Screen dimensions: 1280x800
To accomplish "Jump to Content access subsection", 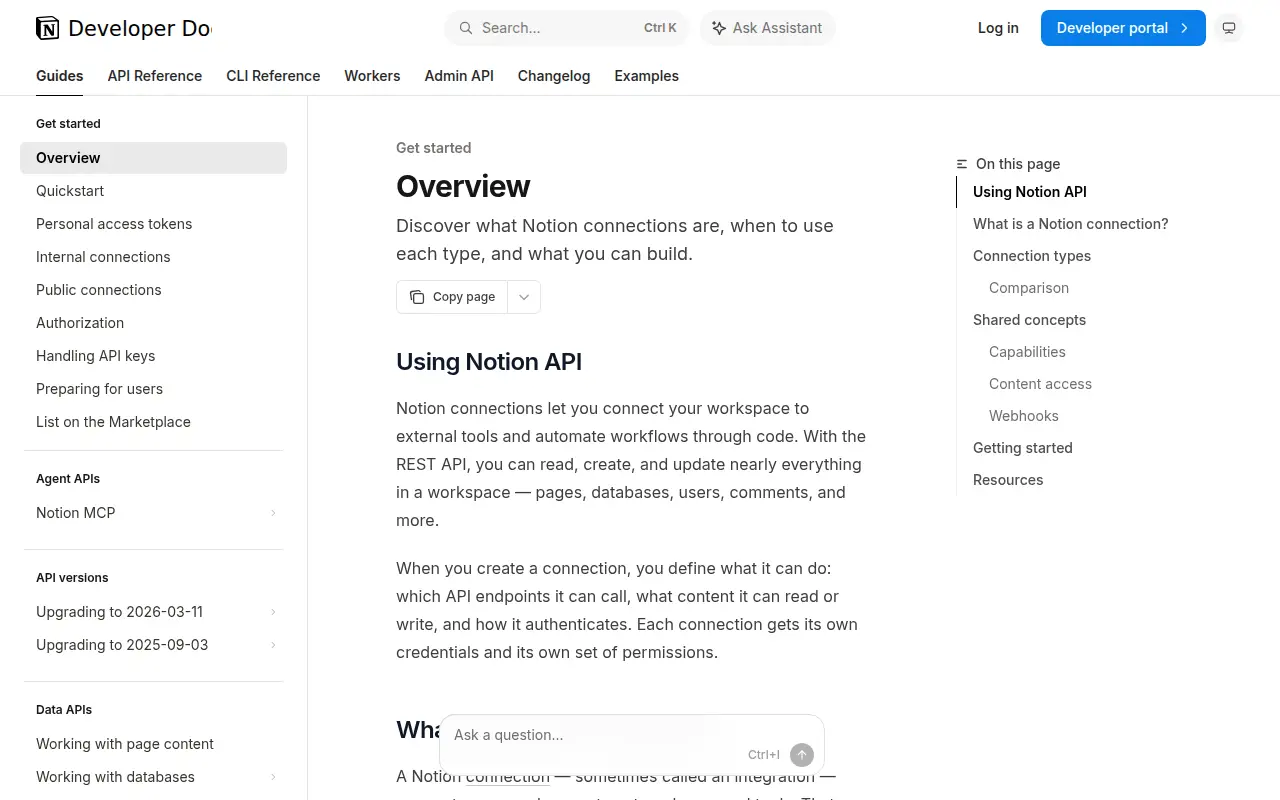I will coord(1040,384).
